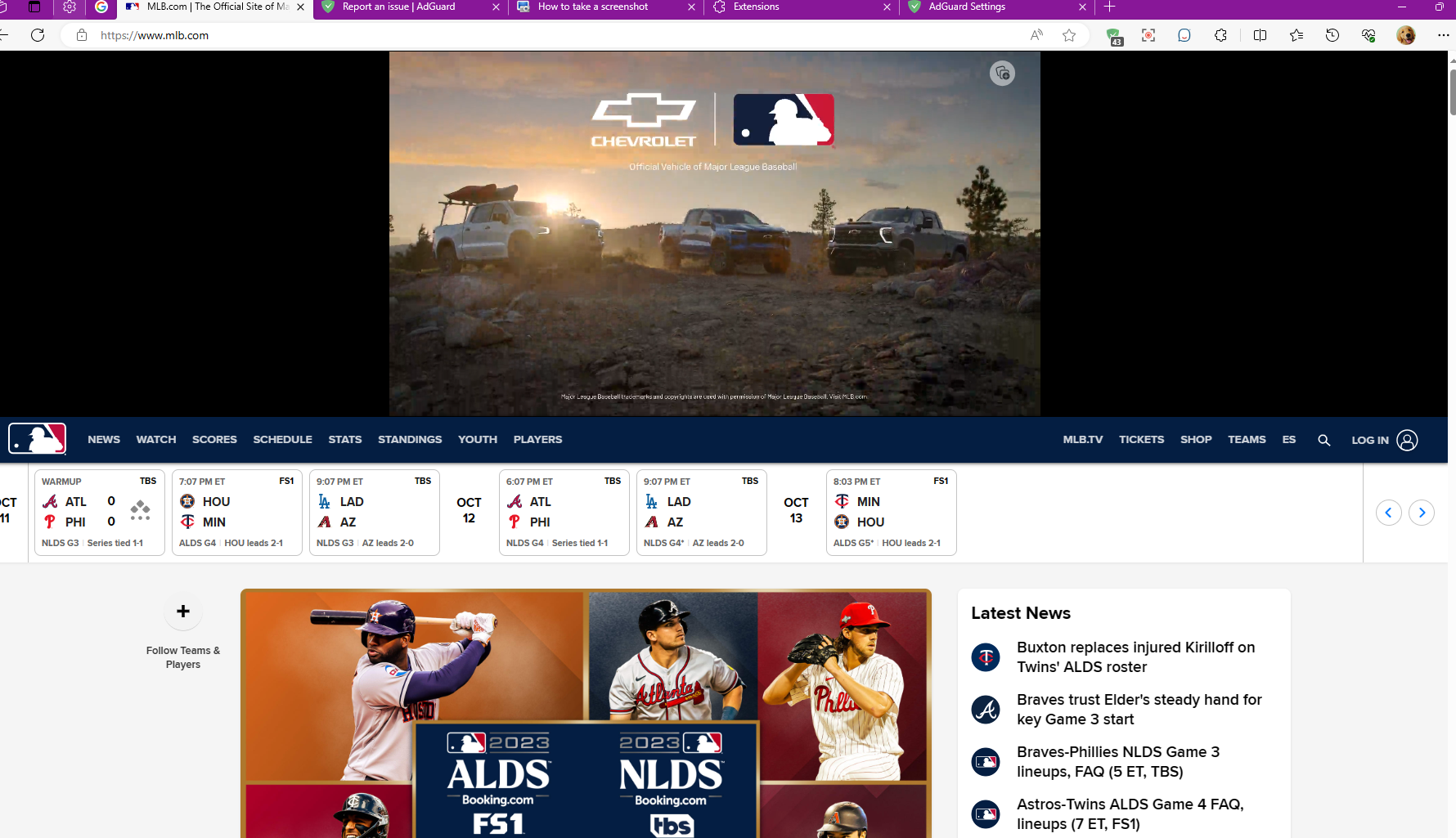
Task: Click the MLB logo to go home
Action: pos(36,439)
